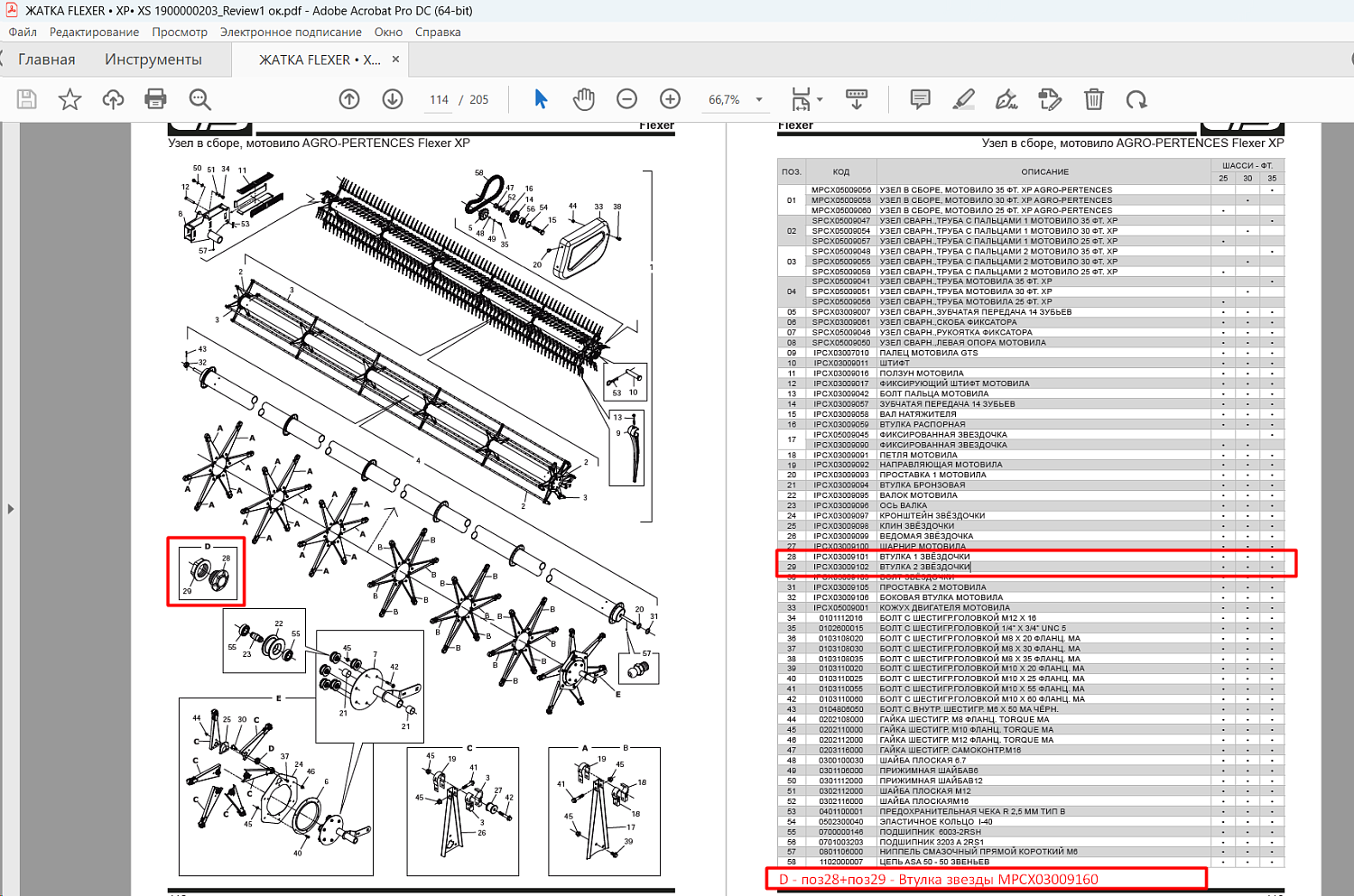The height and width of the screenshot is (896, 1354).
Task: Click the row text ВАЛ НАТЯЖИТЕЛЯ
Action: click(x=917, y=414)
